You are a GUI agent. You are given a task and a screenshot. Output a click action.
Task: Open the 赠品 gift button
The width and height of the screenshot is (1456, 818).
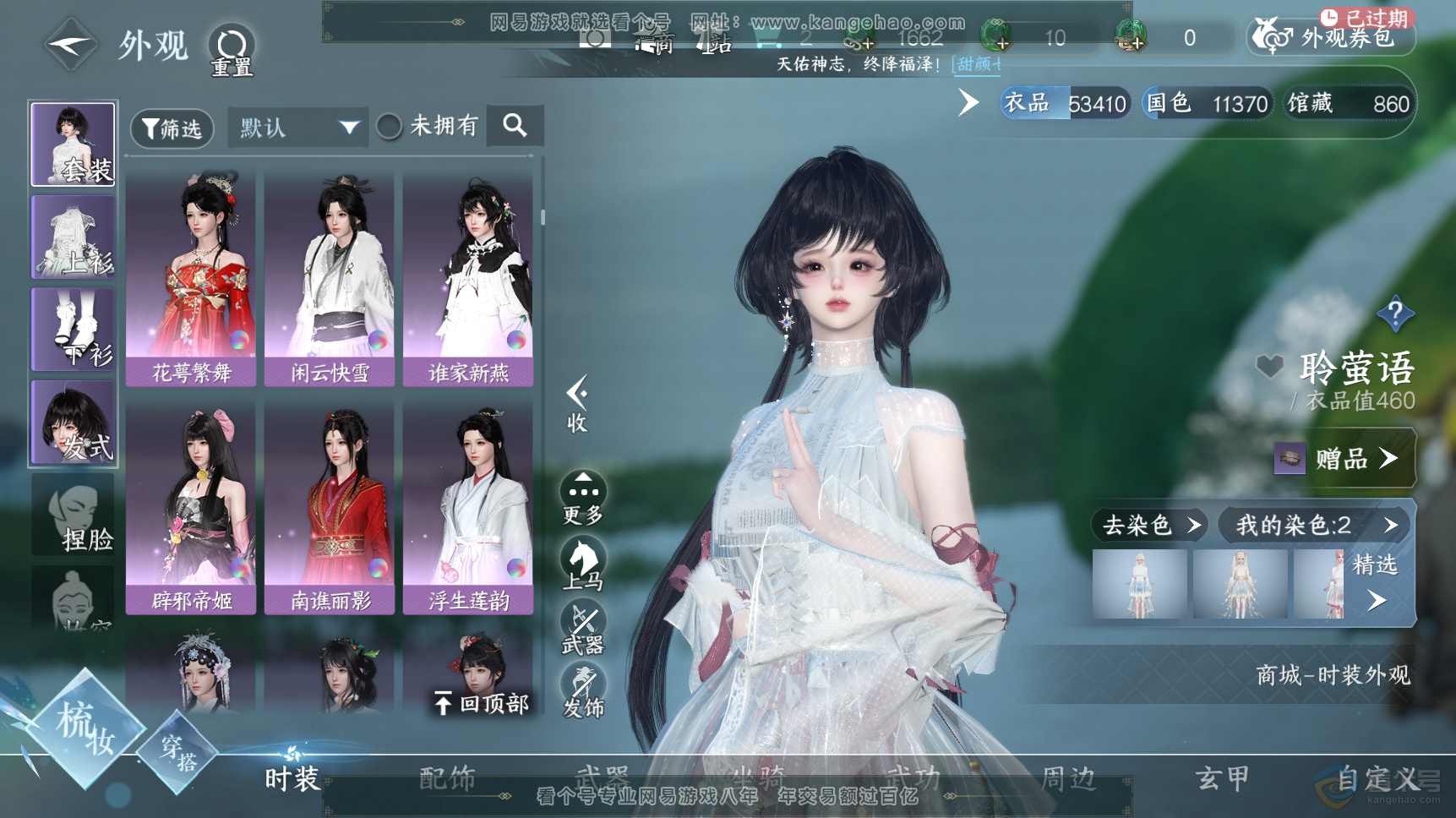[1344, 458]
